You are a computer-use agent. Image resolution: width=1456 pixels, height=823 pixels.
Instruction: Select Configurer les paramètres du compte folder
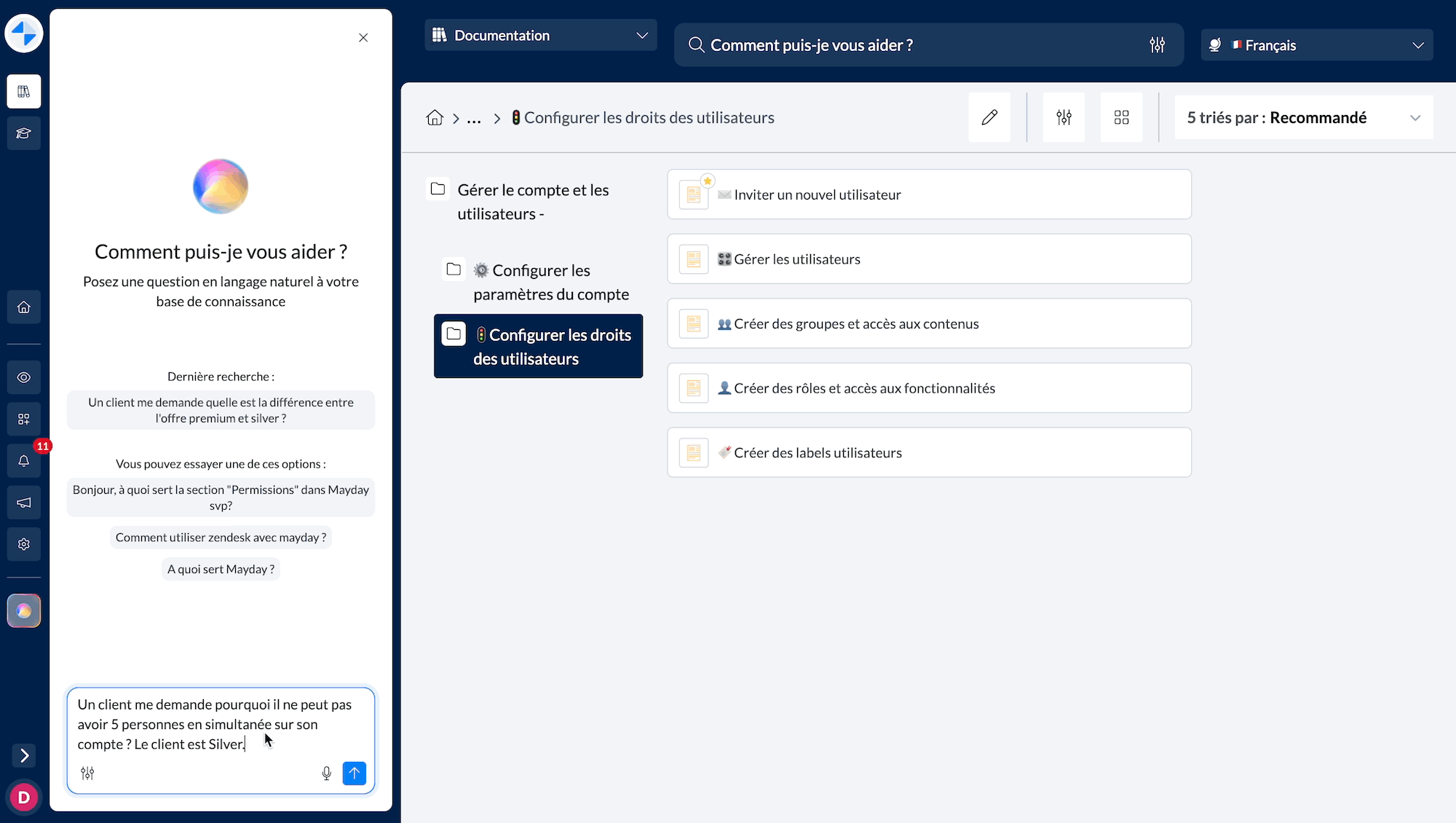pos(550,283)
